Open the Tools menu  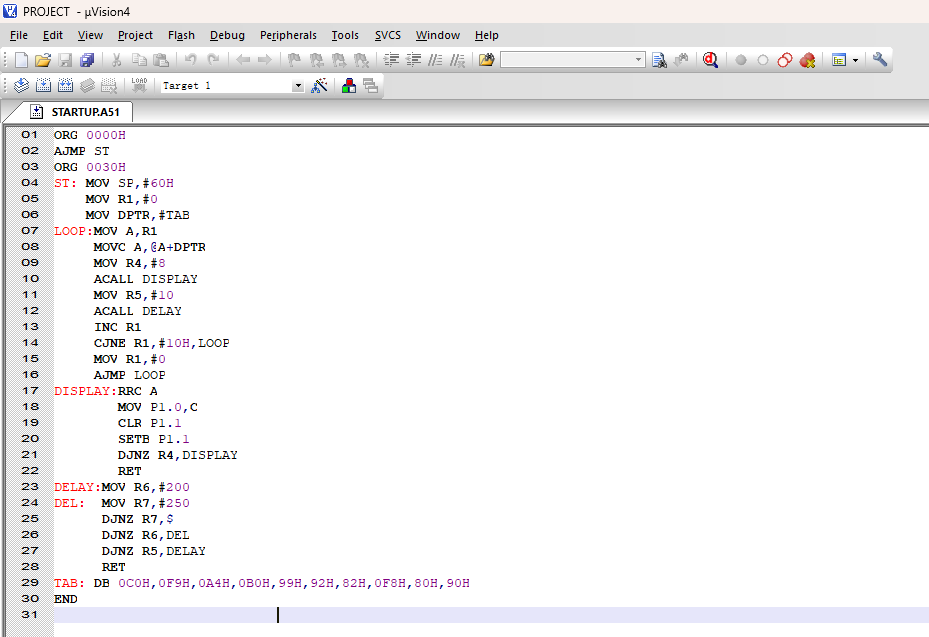(x=345, y=36)
